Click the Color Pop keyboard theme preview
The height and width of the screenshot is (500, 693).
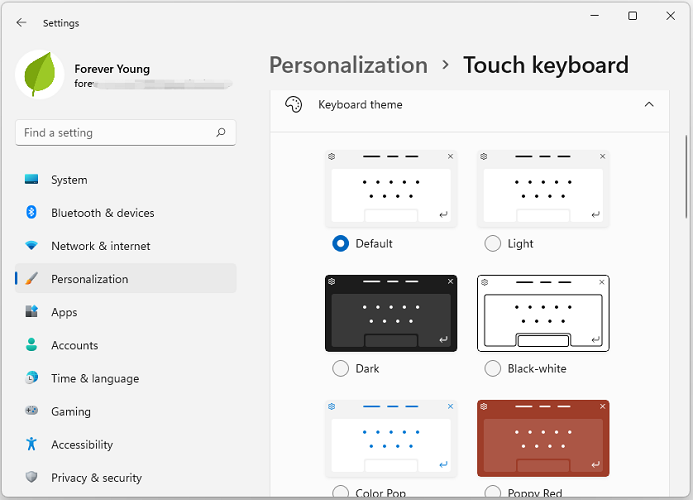391,439
